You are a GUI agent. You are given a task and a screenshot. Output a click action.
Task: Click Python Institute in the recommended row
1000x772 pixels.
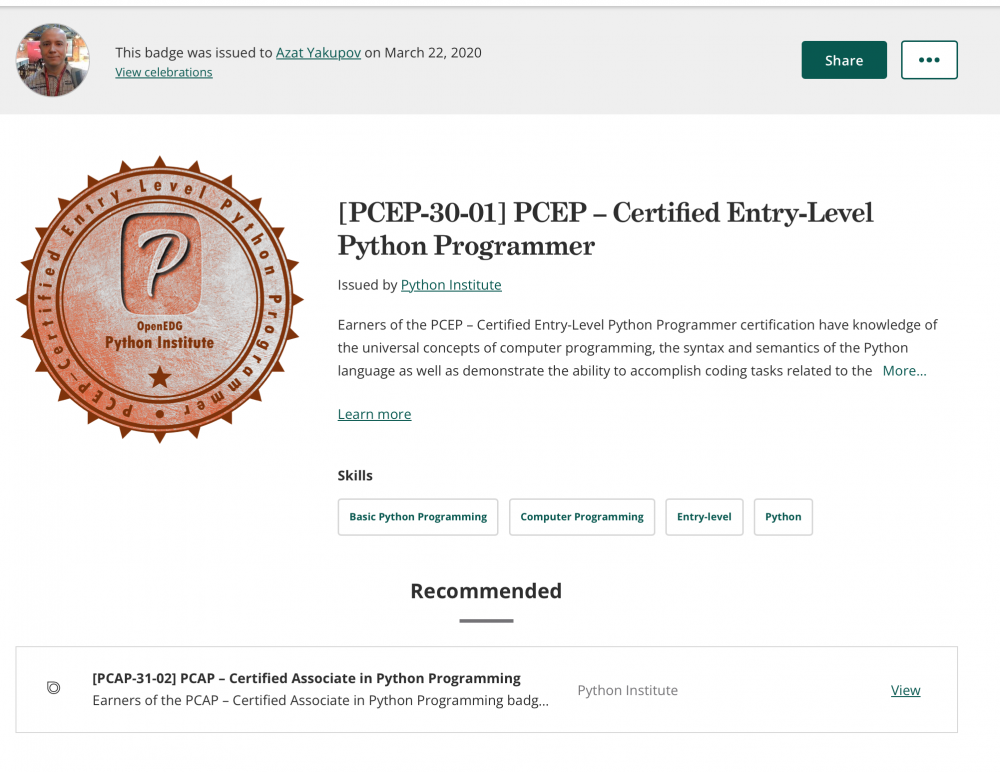pyautogui.click(x=627, y=690)
